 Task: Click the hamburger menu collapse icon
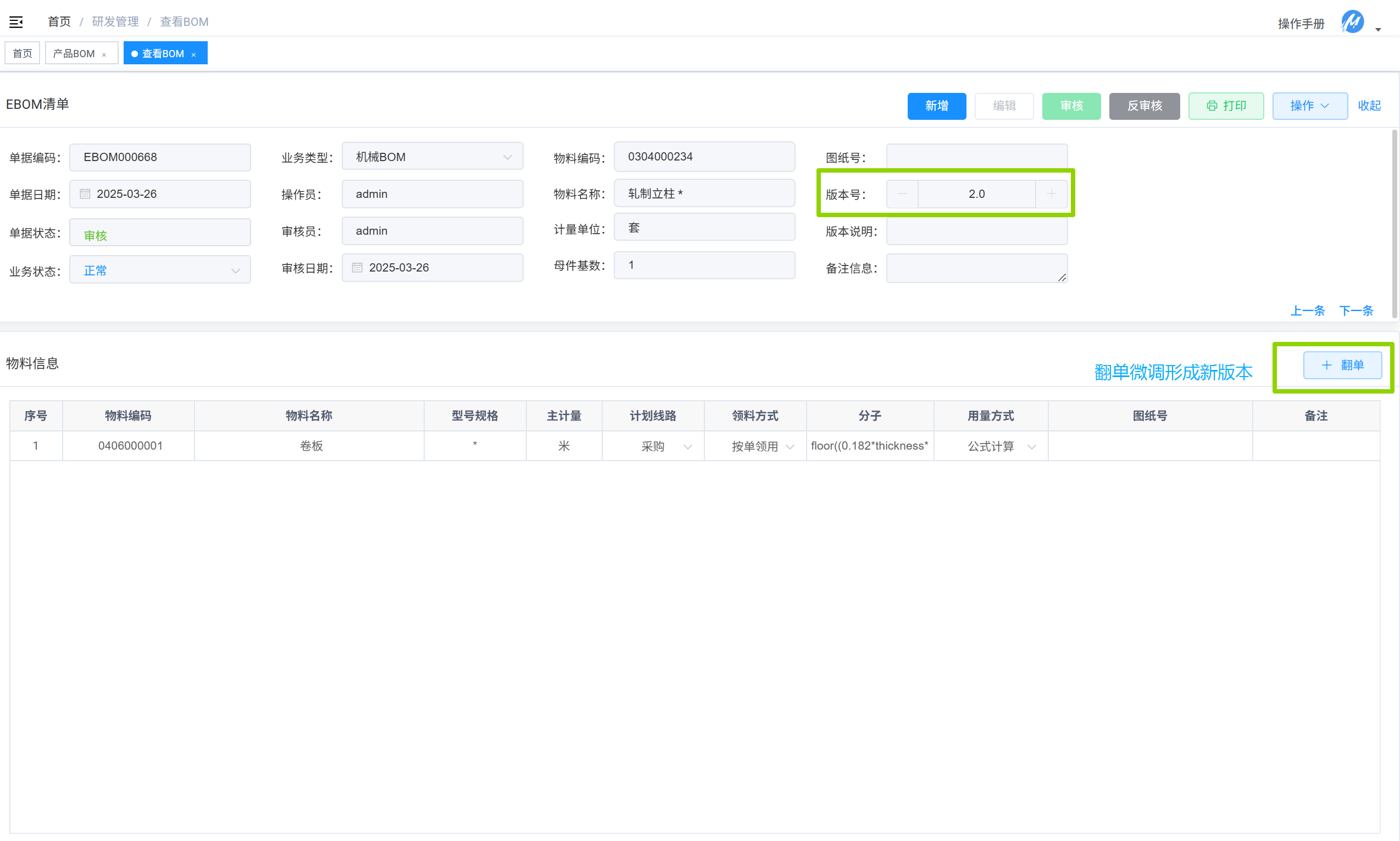[x=16, y=22]
